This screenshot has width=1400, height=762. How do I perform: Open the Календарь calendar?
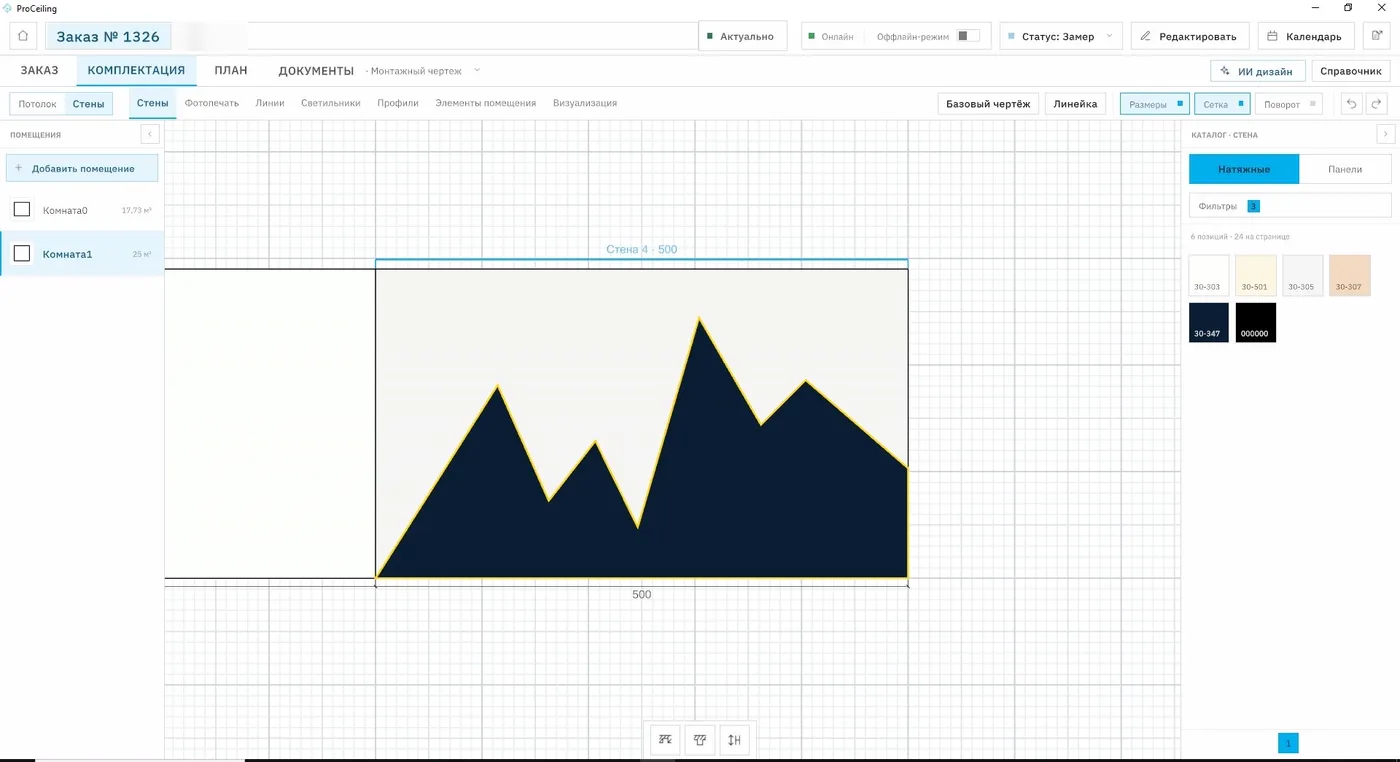(x=1305, y=36)
